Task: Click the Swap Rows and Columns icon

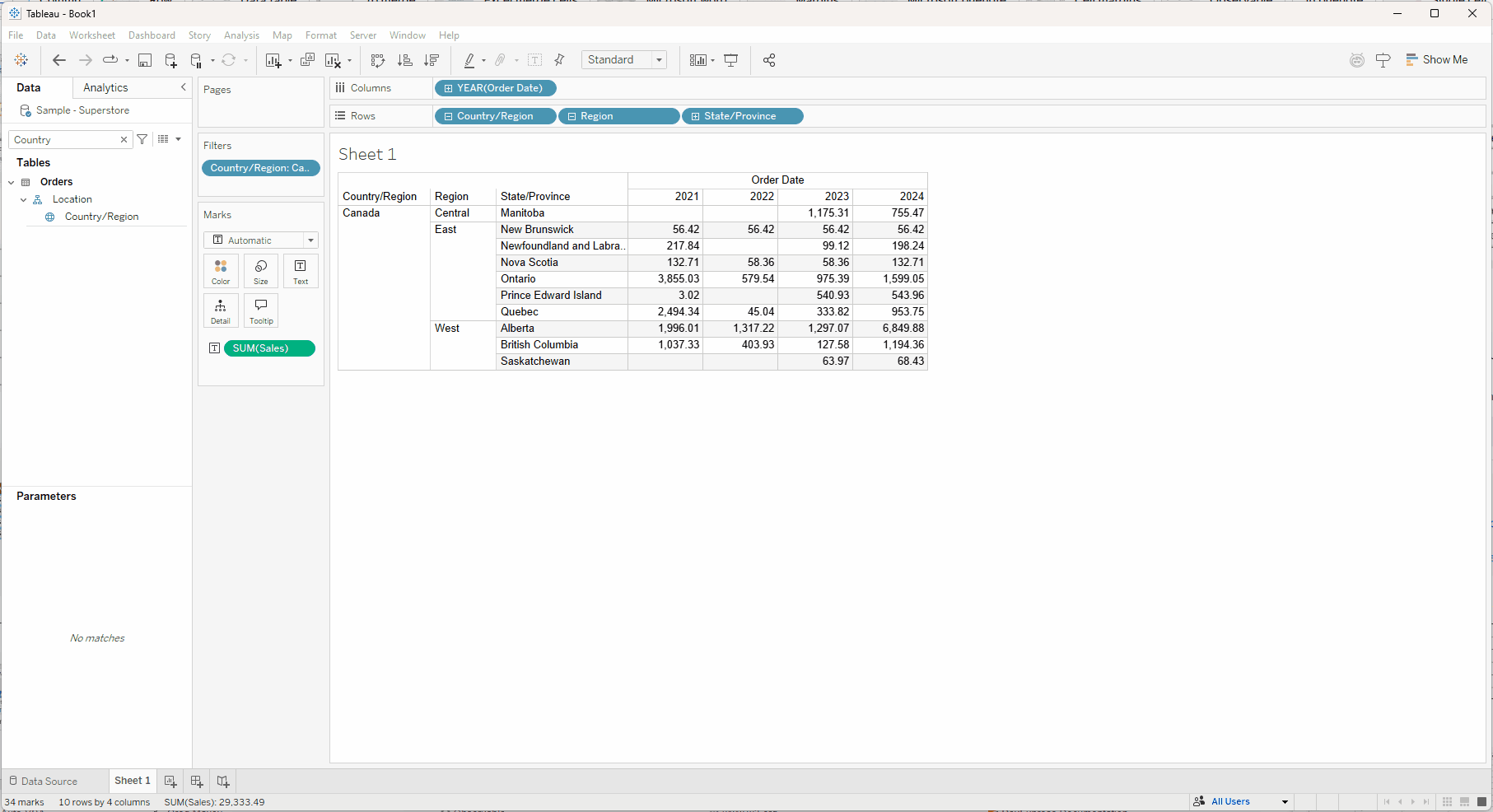Action: pos(378,60)
